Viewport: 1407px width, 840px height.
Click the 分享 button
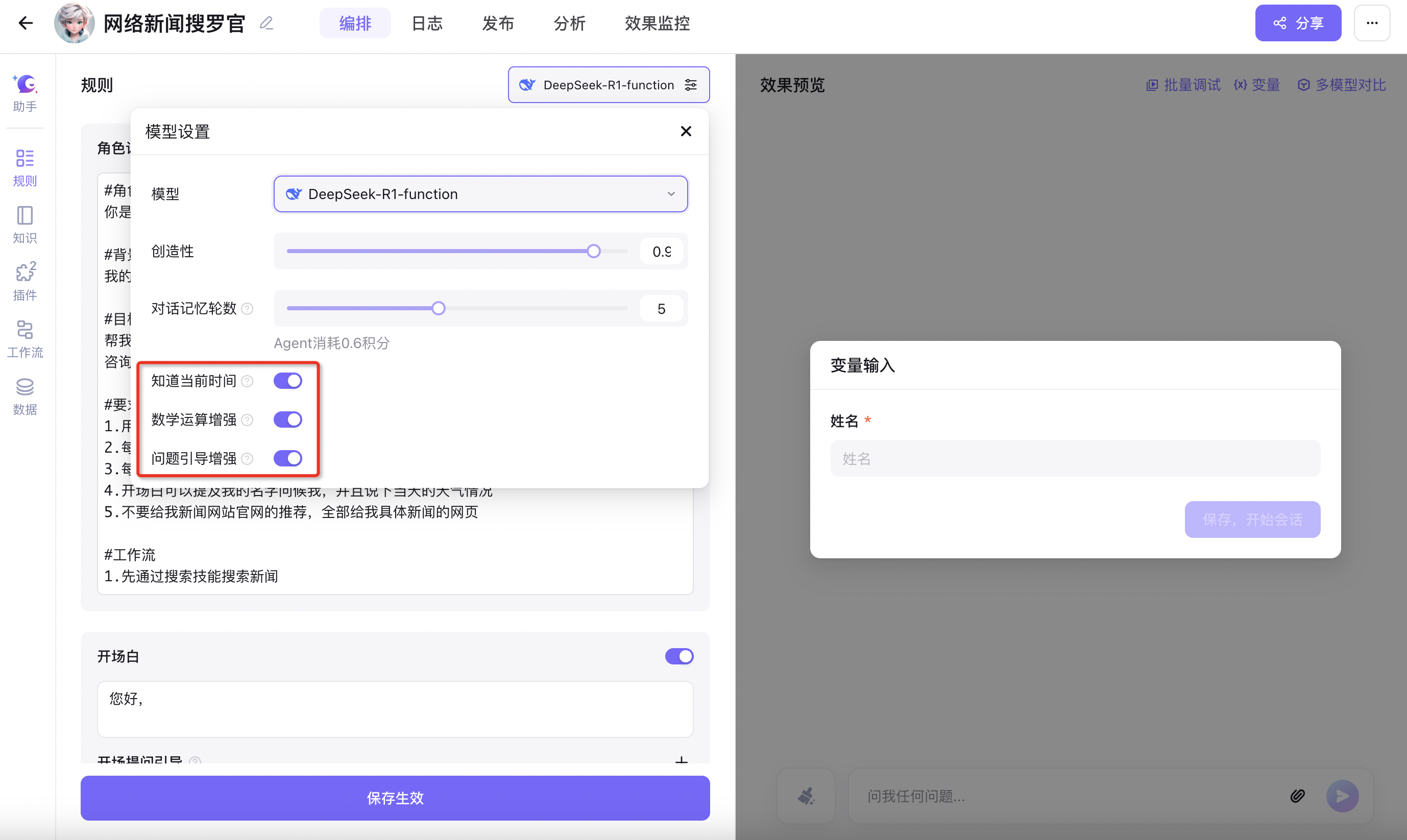1298,23
